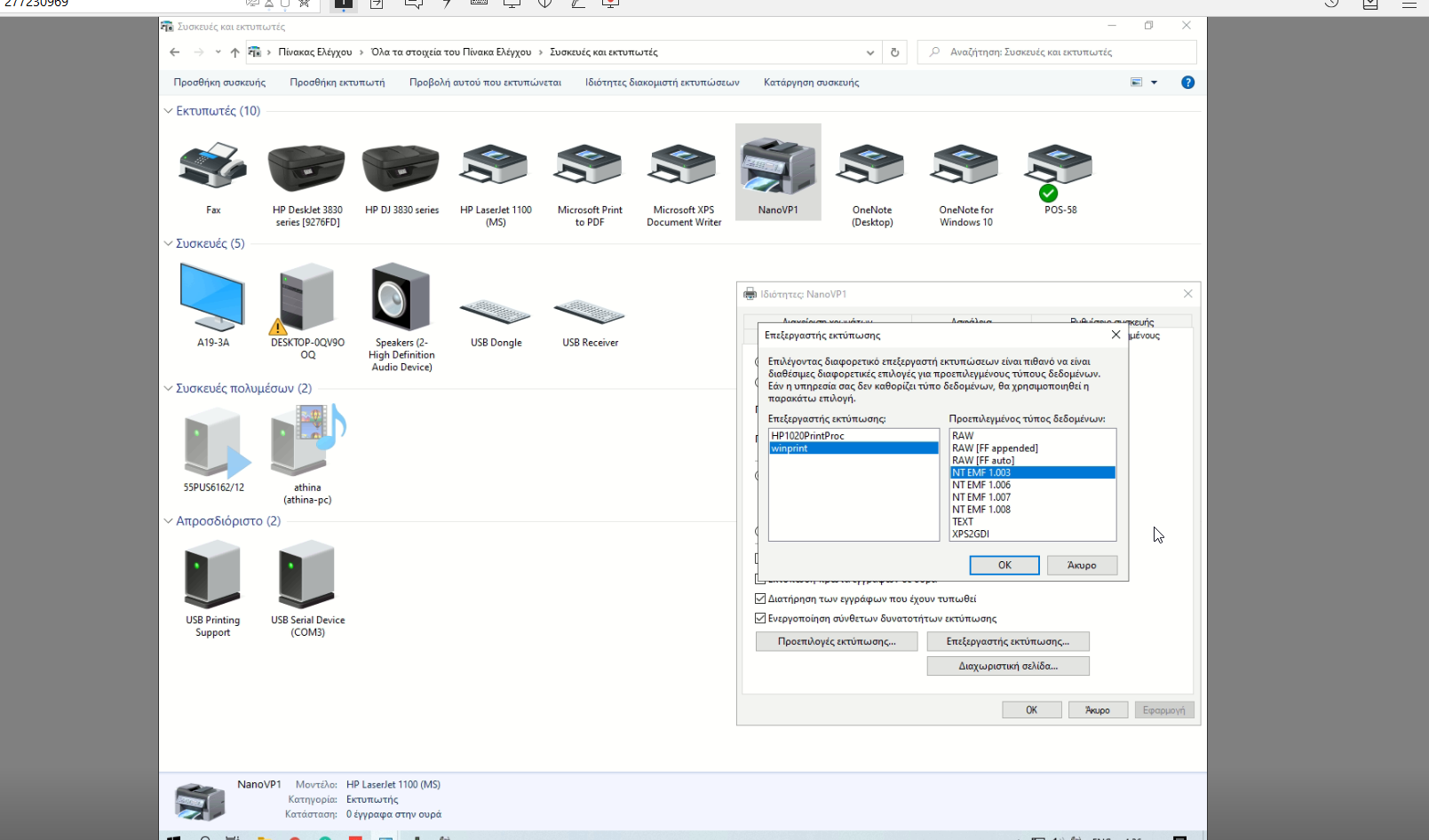
Task: Select NT EMF 1.008 data type
Action: (1033, 510)
